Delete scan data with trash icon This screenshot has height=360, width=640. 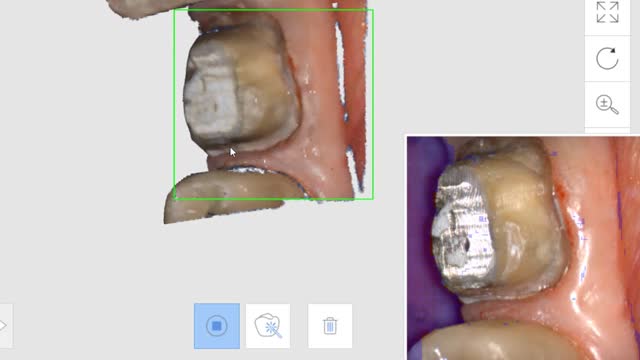tap(330, 326)
